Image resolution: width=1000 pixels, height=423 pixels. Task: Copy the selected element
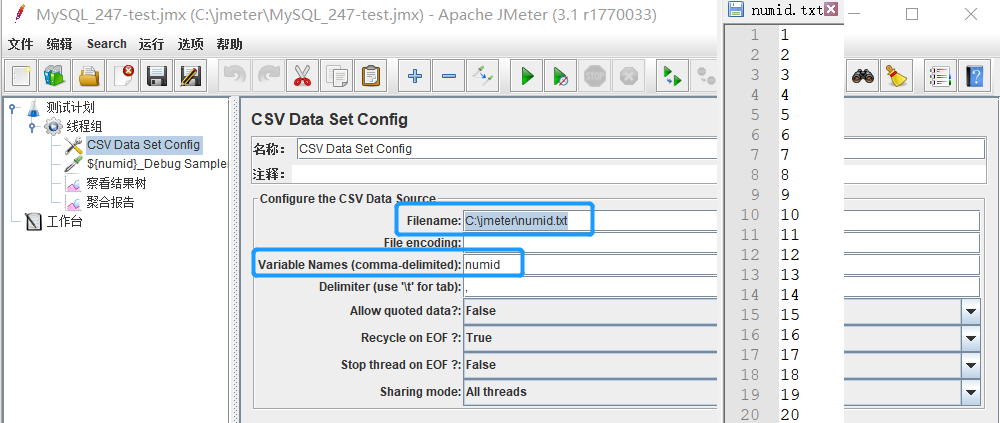click(336, 77)
